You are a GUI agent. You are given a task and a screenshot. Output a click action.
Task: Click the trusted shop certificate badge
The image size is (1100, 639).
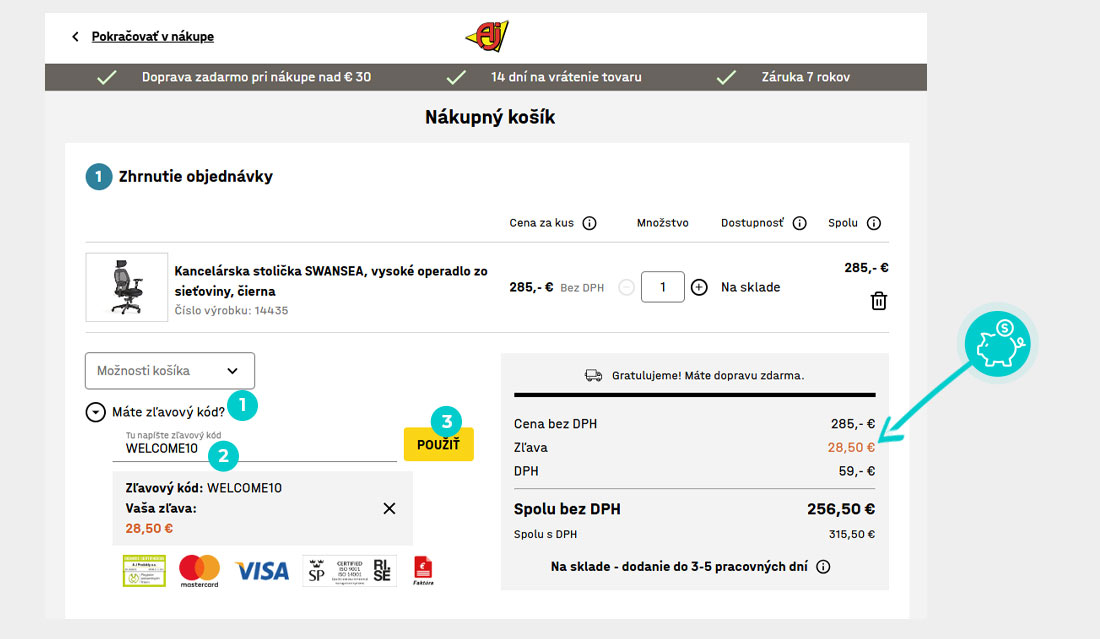coord(144,570)
